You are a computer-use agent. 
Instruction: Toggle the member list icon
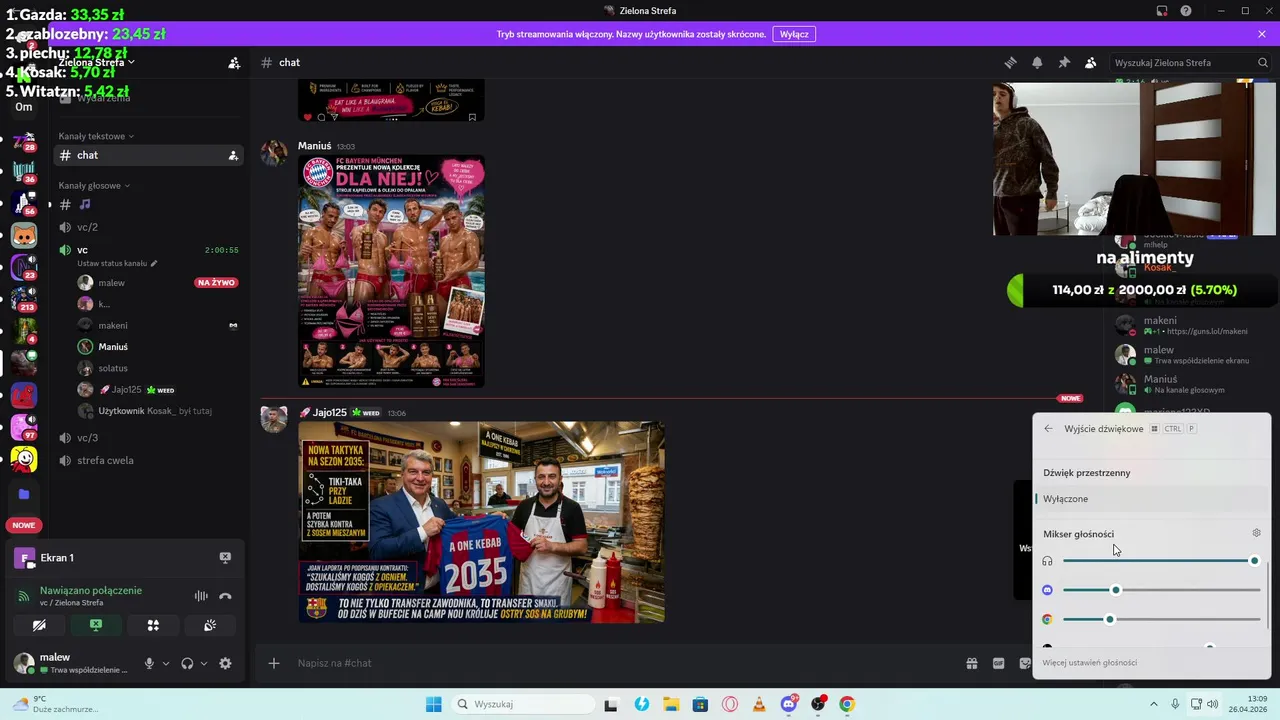pos(1091,62)
